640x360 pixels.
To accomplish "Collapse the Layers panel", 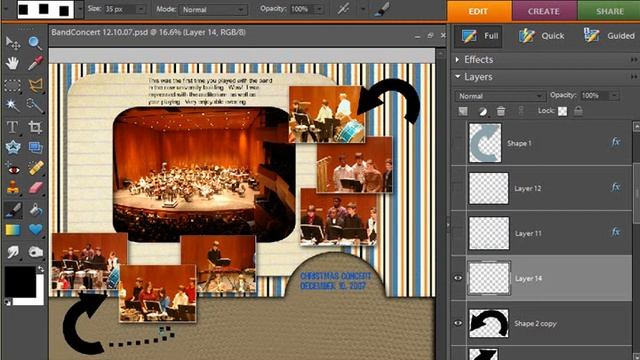I will pyautogui.click(x=457, y=77).
